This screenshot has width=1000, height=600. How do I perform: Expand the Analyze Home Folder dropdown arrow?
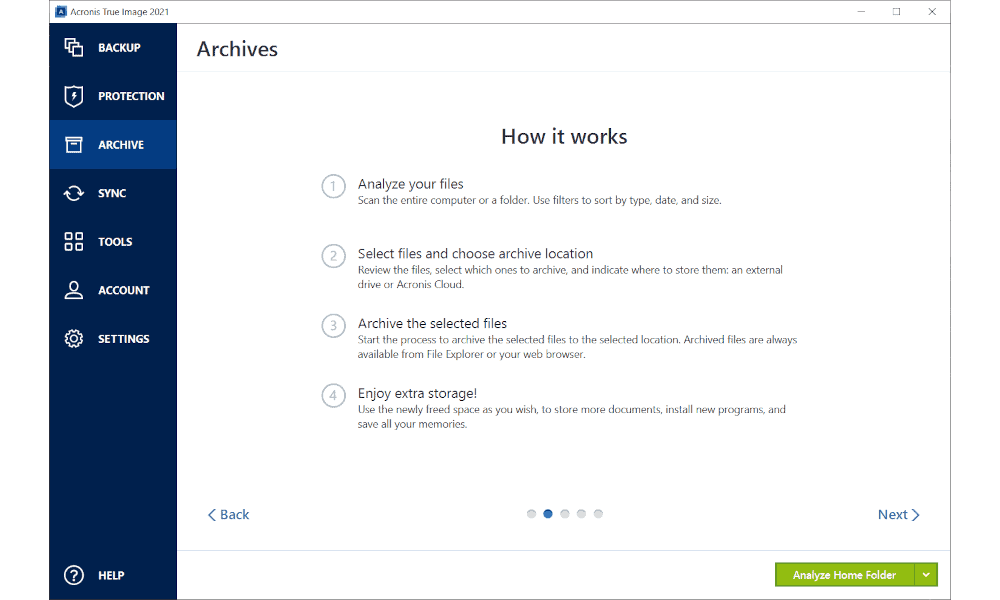click(927, 575)
